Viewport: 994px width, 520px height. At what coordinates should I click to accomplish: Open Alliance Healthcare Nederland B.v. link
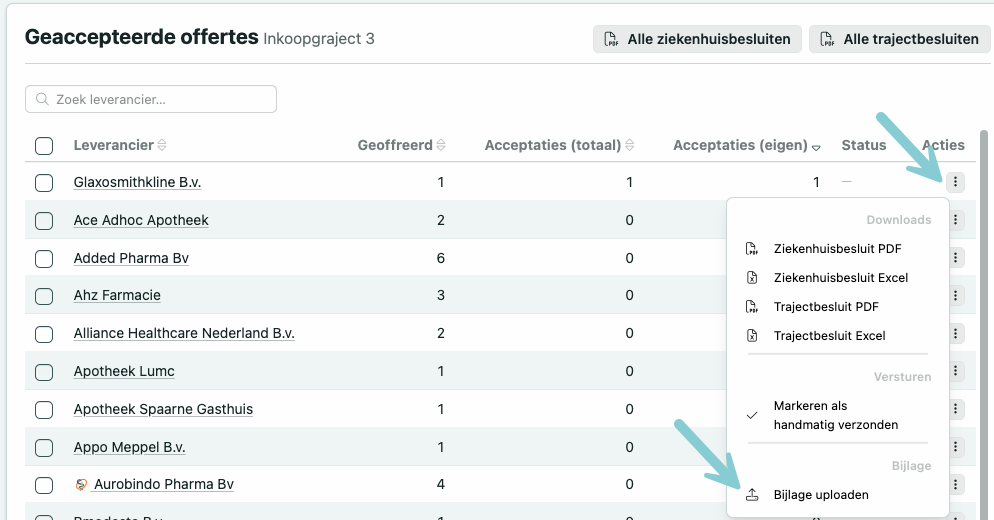pos(184,334)
